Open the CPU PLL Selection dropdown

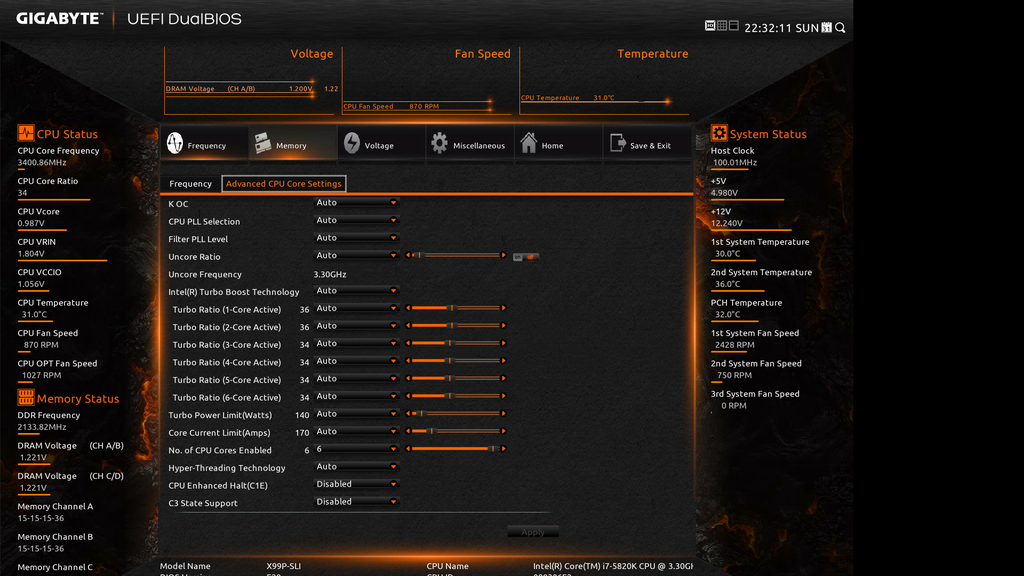(356, 220)
